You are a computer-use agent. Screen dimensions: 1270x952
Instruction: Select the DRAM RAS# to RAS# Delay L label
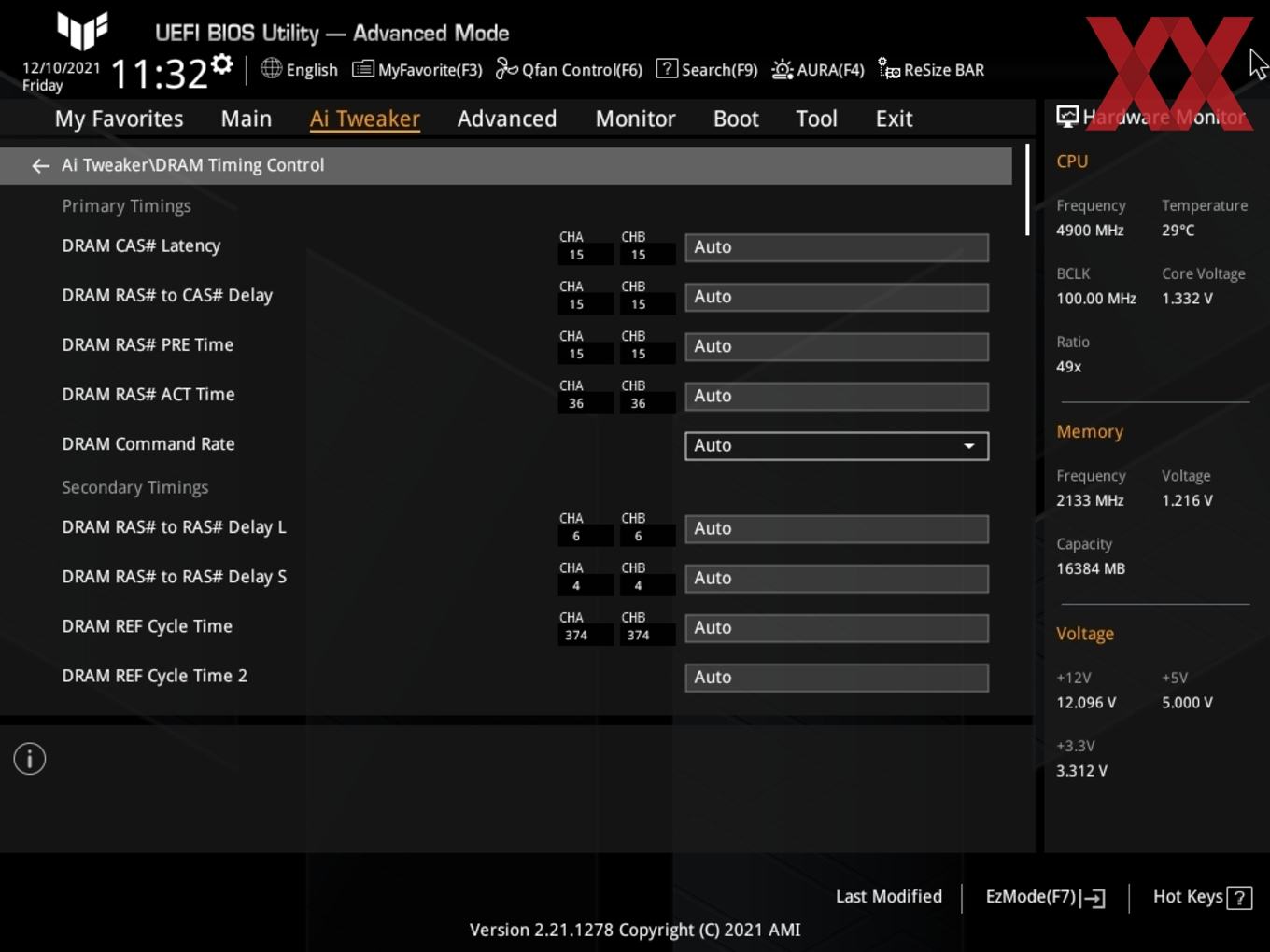[x=174, y=527]
